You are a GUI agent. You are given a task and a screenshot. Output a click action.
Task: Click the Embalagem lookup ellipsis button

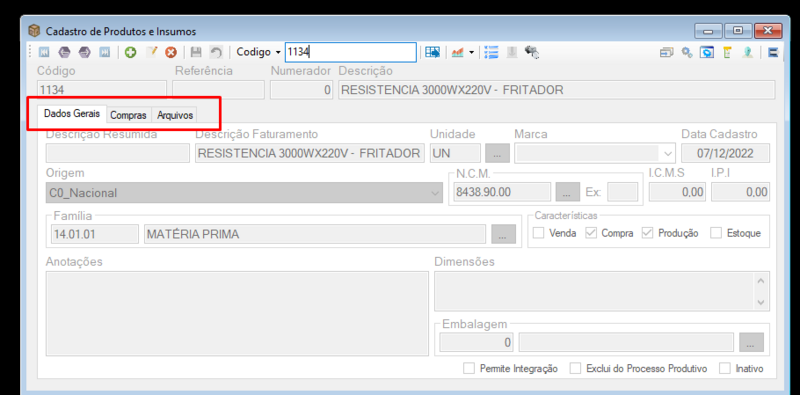pyautogui.click(x=752, y=343)
